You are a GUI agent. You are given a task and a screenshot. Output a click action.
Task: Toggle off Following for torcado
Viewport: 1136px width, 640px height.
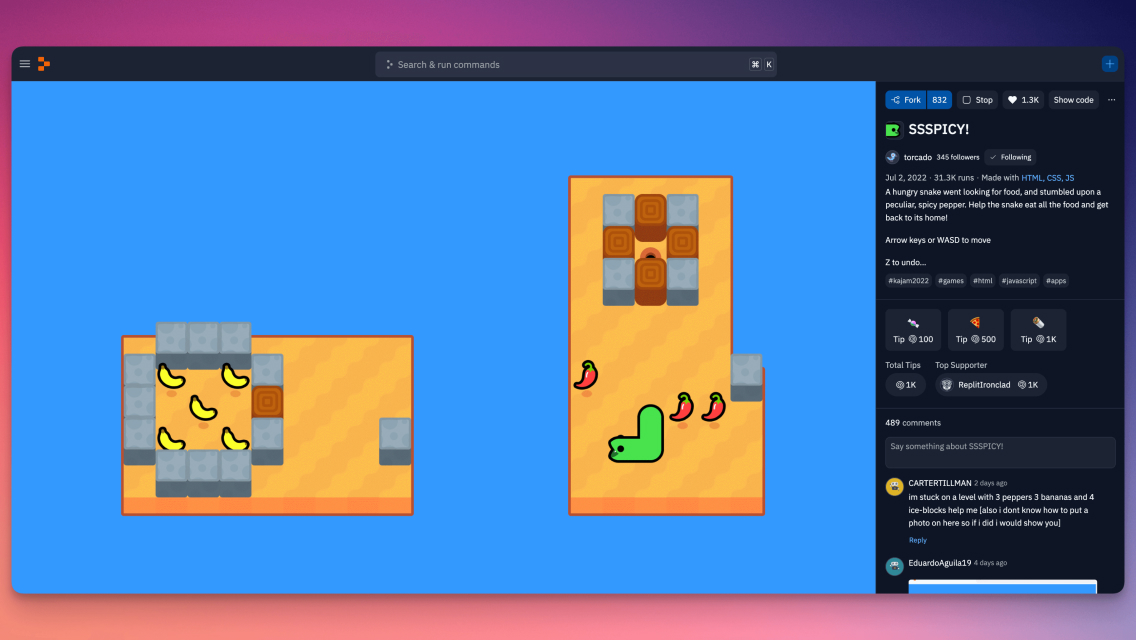tap(1010, 157)
